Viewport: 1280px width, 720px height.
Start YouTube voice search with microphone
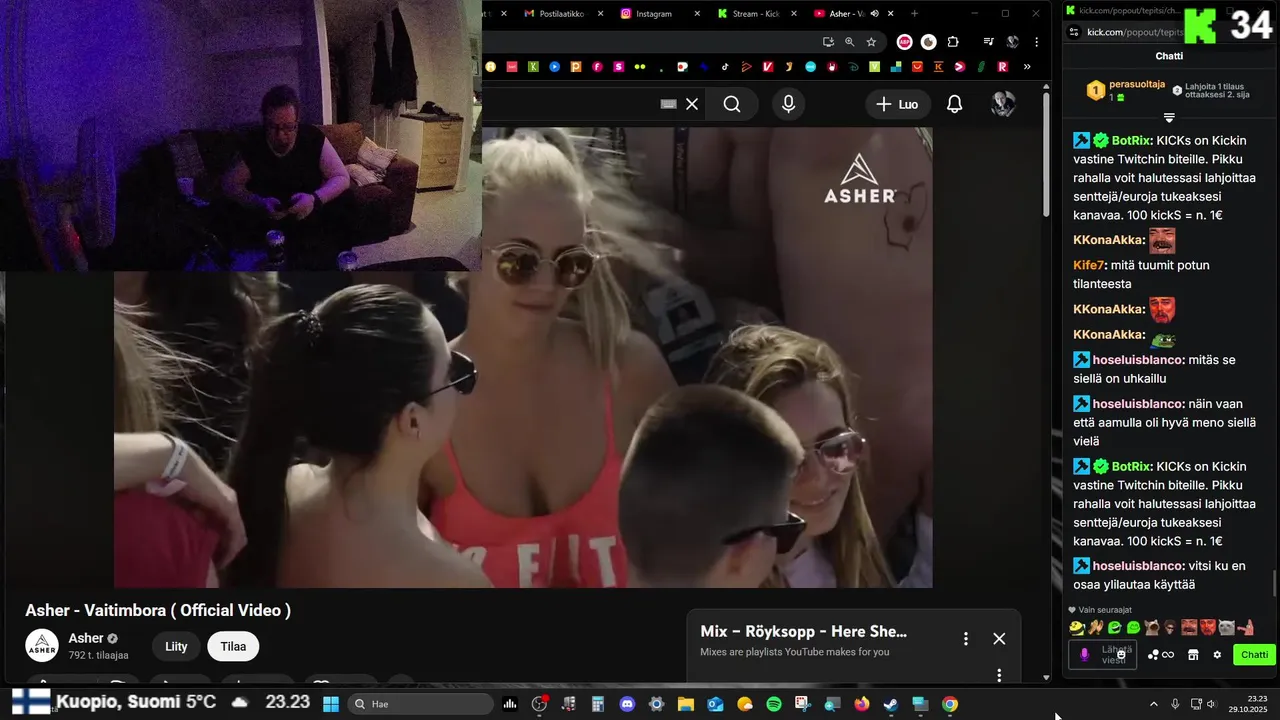pos(789,104)
